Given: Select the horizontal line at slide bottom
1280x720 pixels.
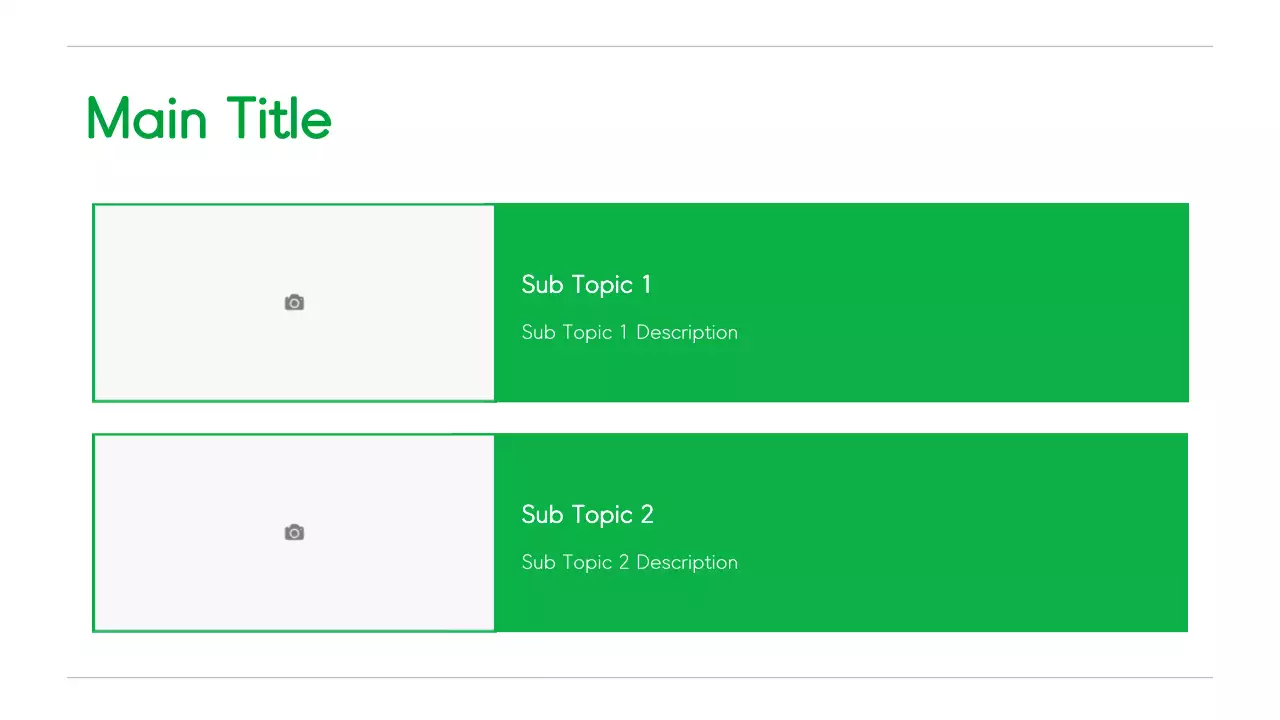Looking at the screenshot, I should (x=640, y=677).
